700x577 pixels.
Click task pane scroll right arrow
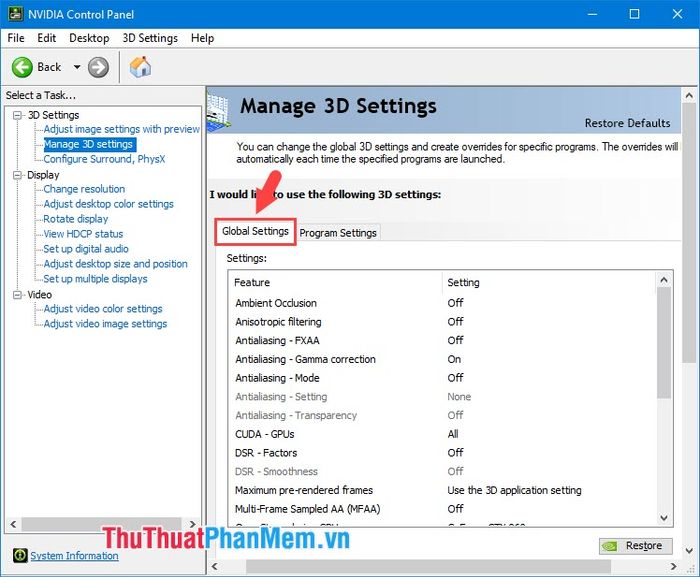(192, 524)
